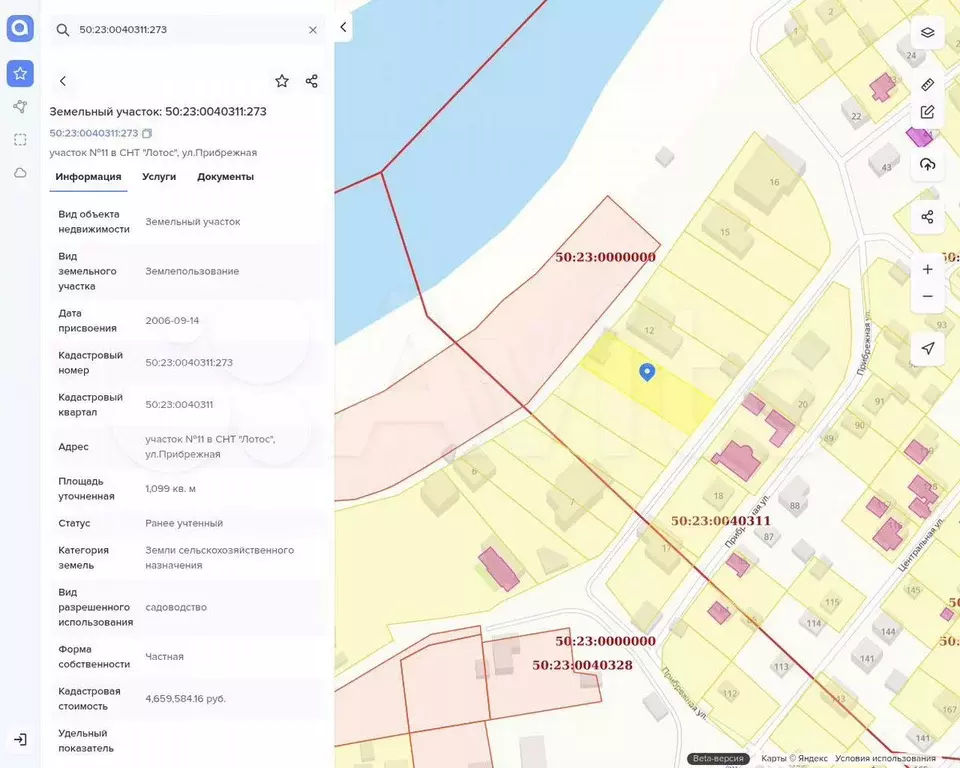
Task: Select the polygon drawing tool in the sidebar
Action: (20, 107)
